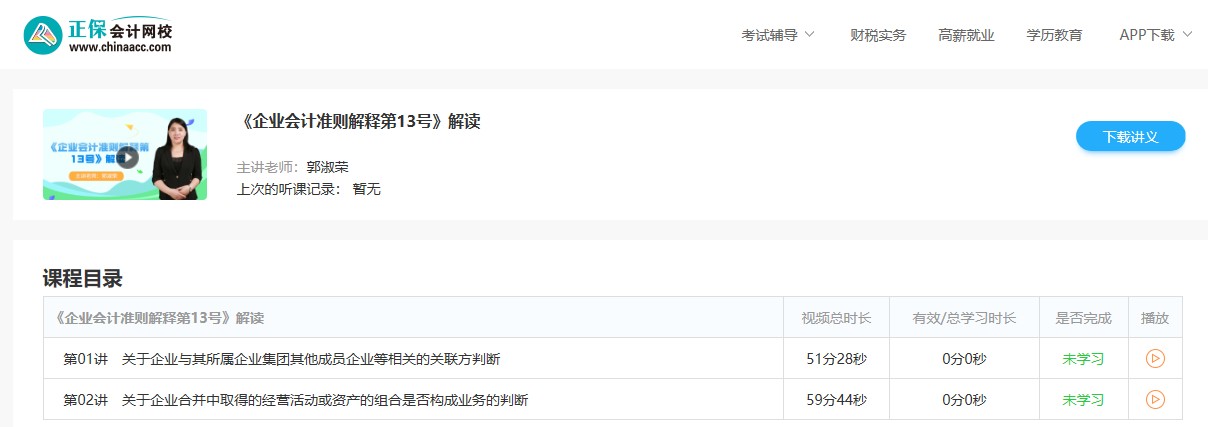Go to 高薪就业 page
The width and height of the screenshot is (1208, 427).
click(x=966, y=35)
